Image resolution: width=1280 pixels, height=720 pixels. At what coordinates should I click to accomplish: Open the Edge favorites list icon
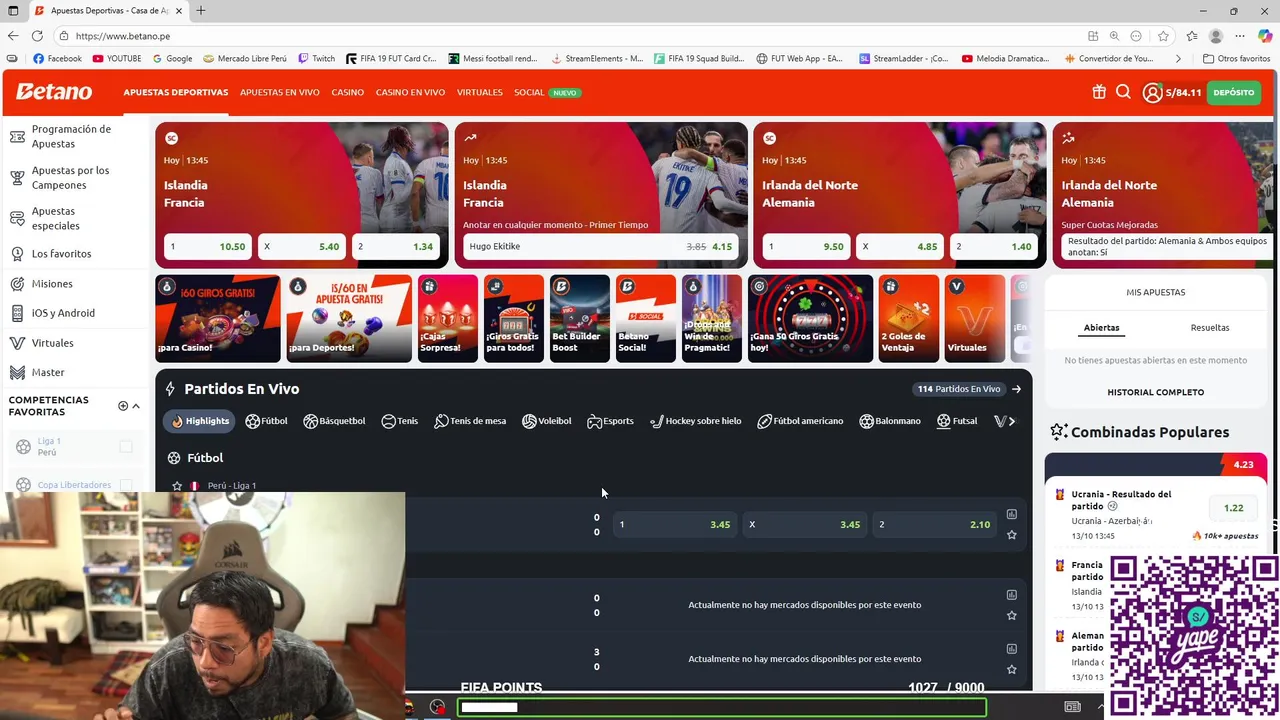point(1192,36)
